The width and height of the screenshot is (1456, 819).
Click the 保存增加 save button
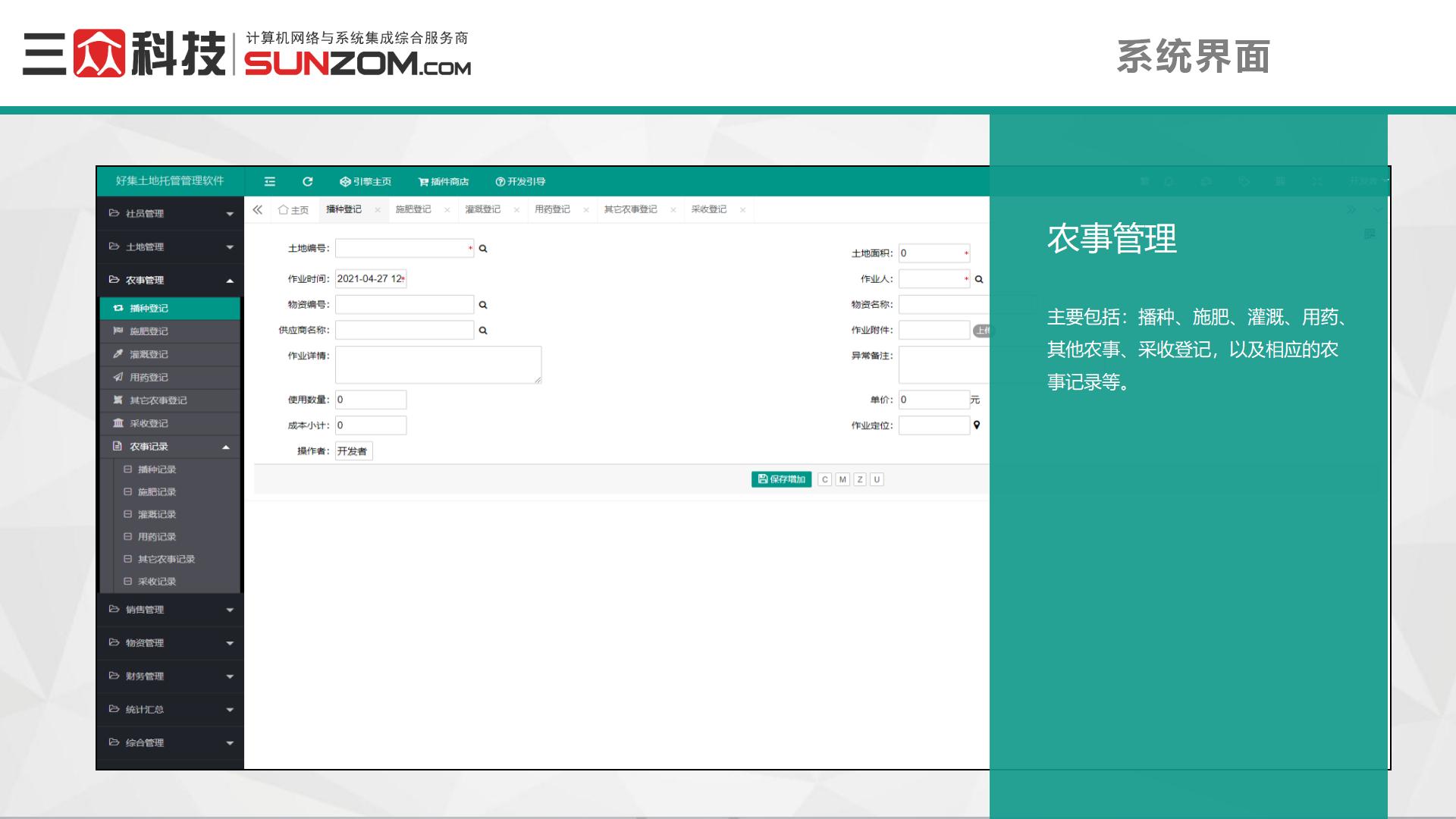point(781,479)
